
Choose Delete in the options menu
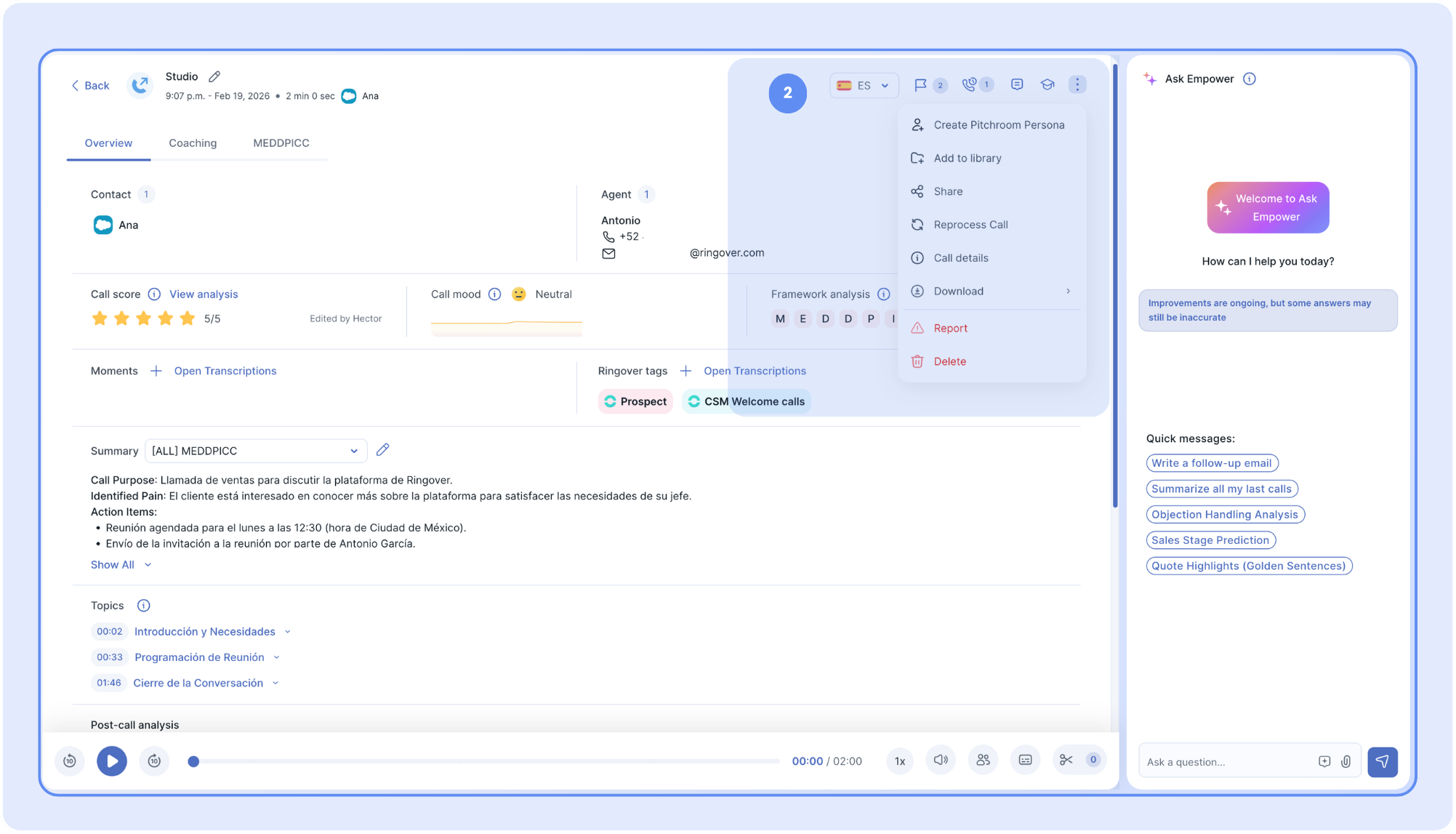[x=949, y=361]
